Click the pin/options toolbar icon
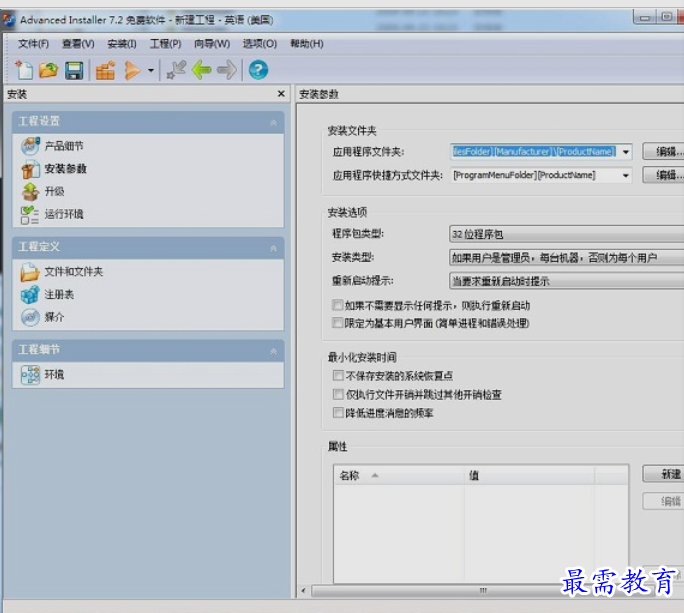 [176, 70]
